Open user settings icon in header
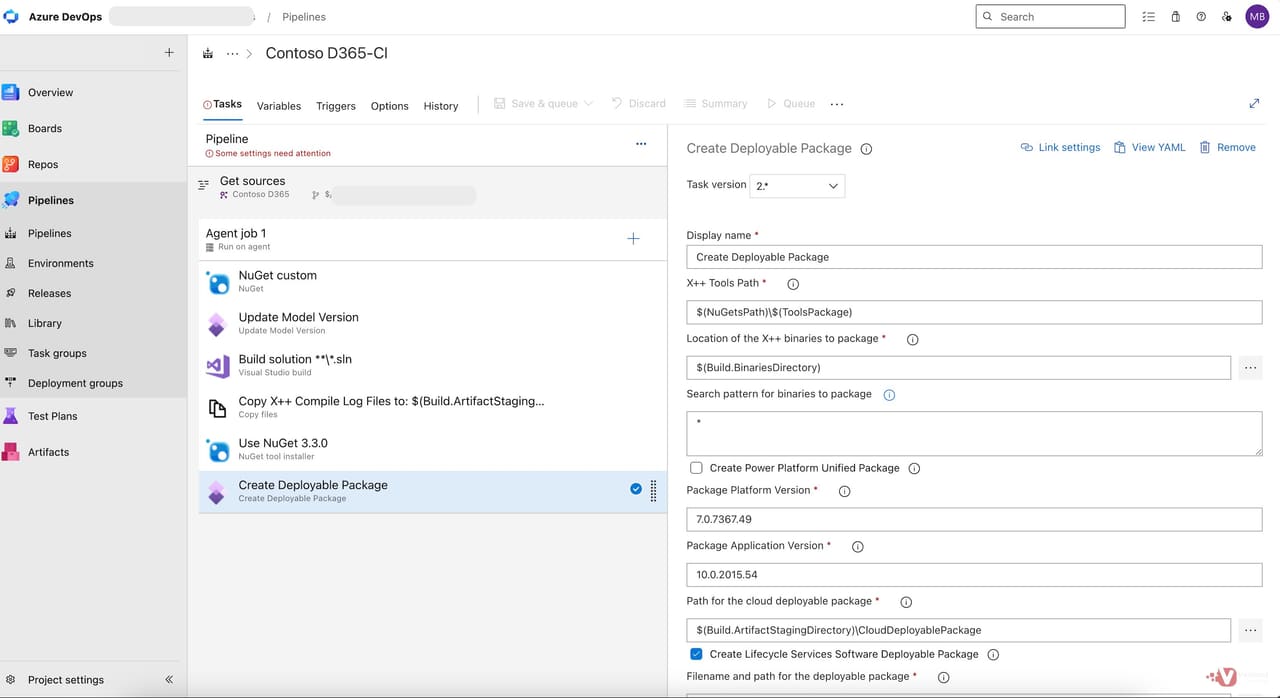The width and height of the screenshot is (1280, 698). coord(1227,17)
